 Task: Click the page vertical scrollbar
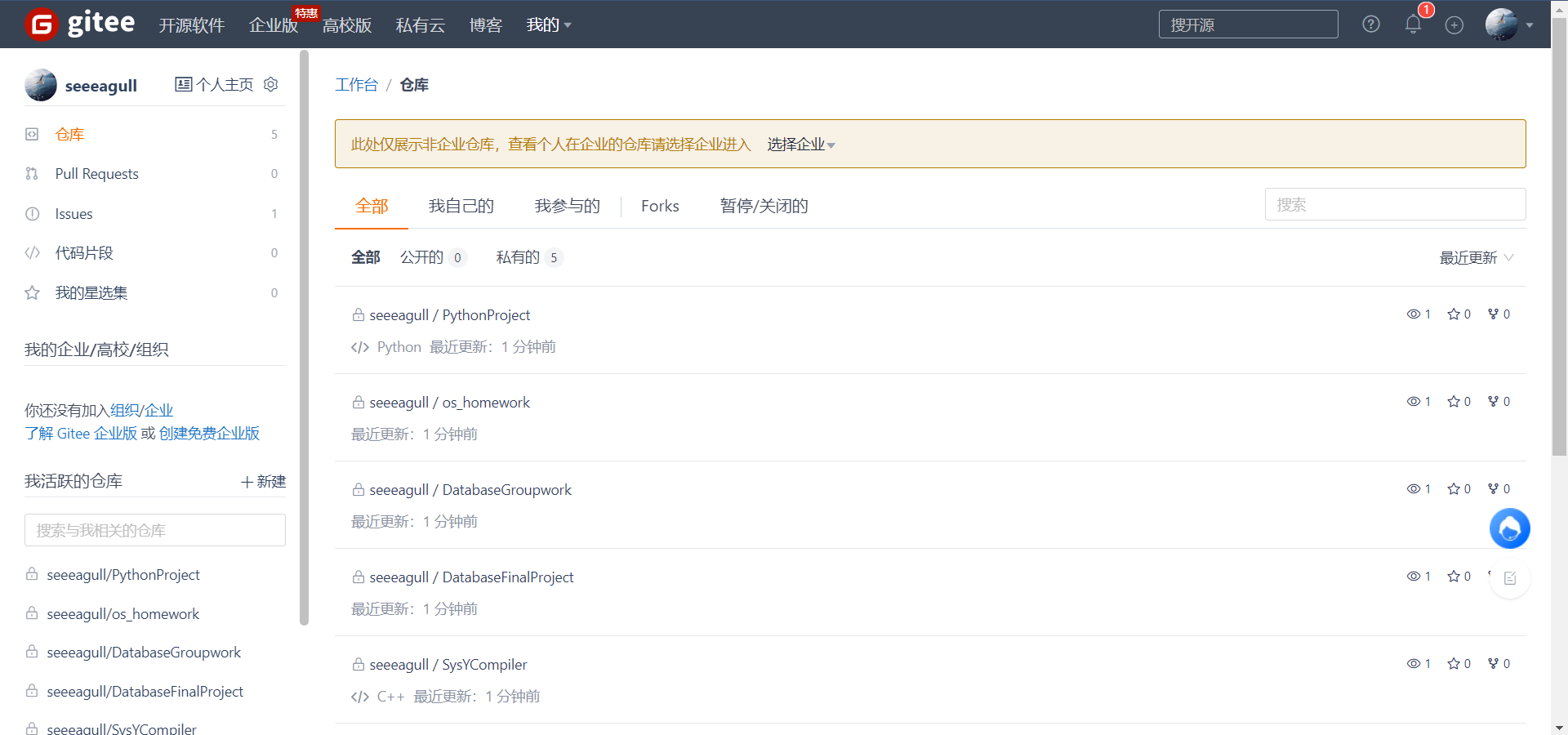click(1559, 237)
